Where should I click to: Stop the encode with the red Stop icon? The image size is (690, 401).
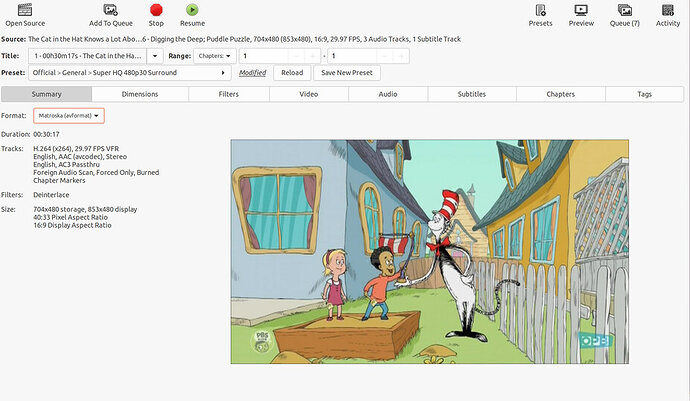tap(156, 10)
